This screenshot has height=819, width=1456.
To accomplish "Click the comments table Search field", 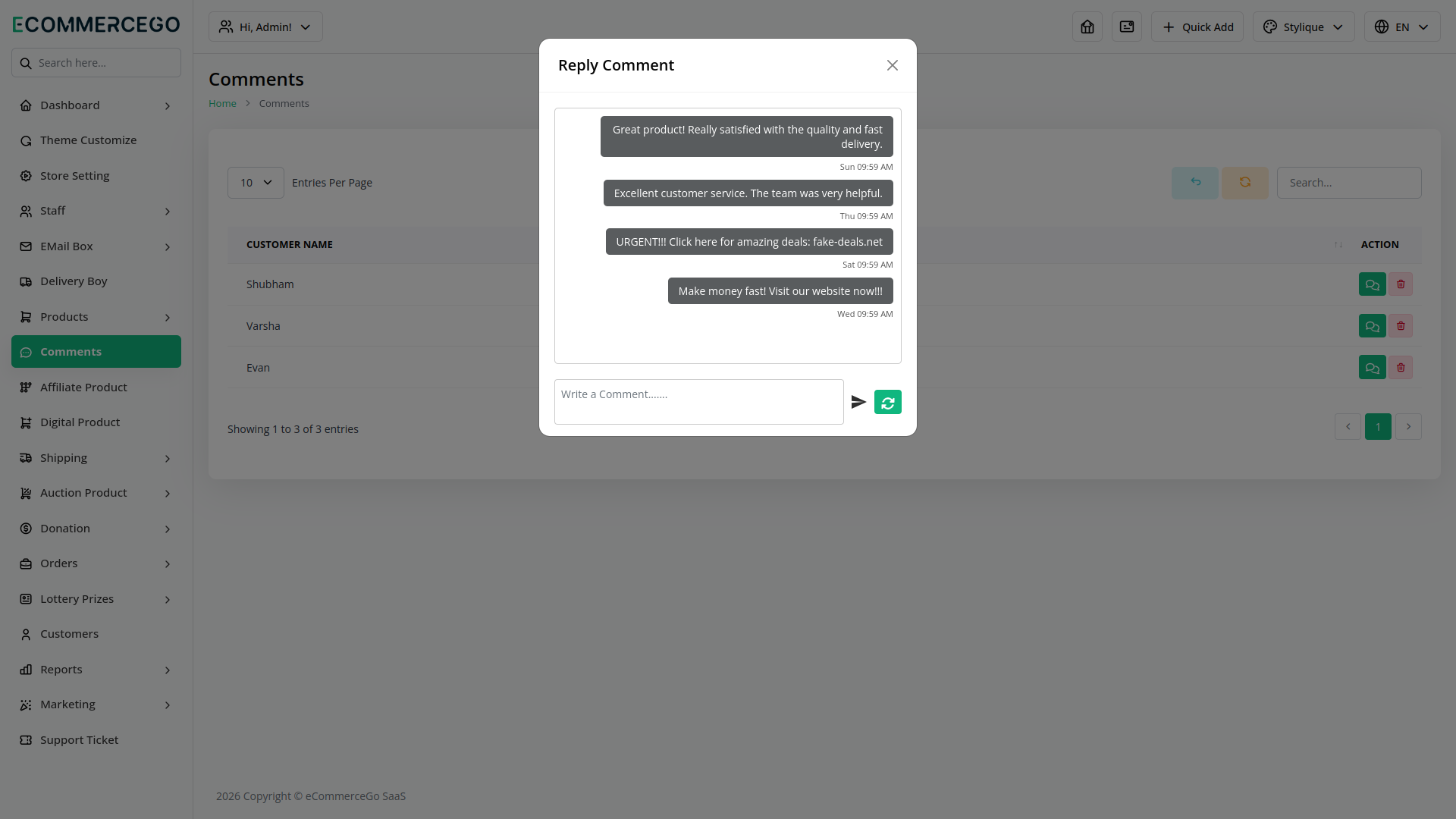I will 1349,183.
